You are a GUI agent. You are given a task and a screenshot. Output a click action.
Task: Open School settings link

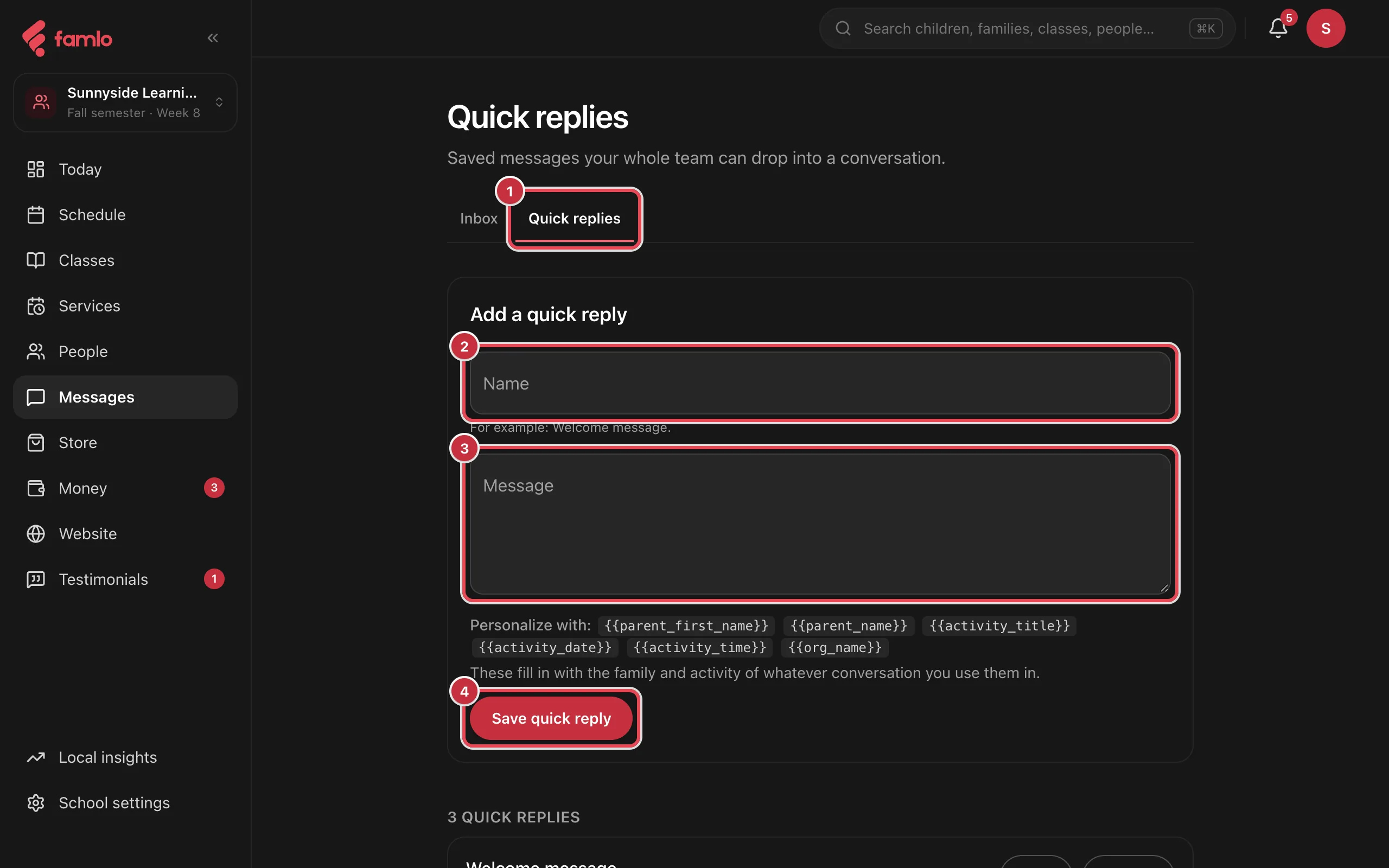[125, 802]
